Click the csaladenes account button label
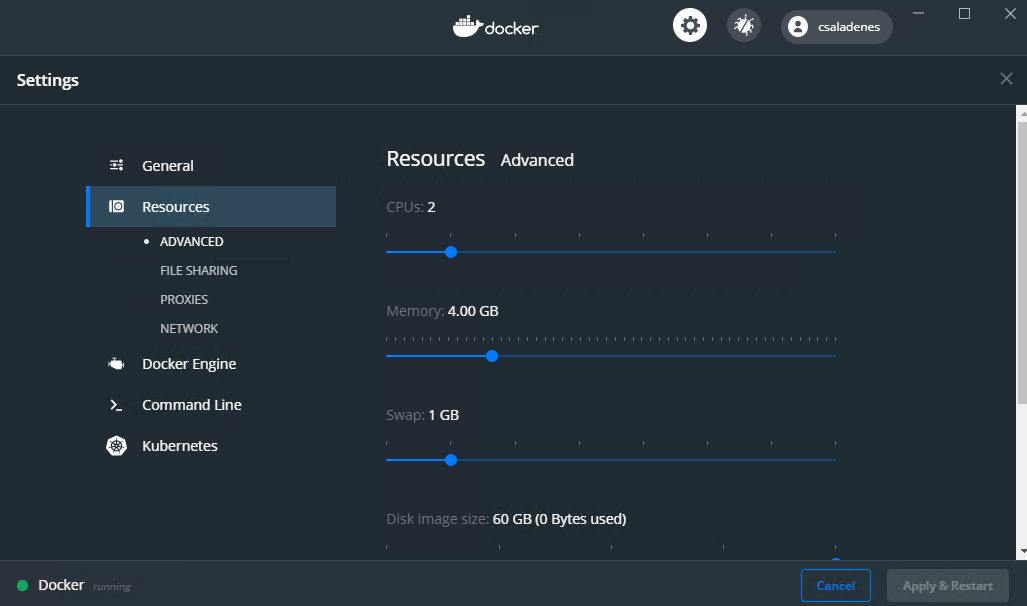Screen dimensions: 1027x606 [x=849, y=27]
